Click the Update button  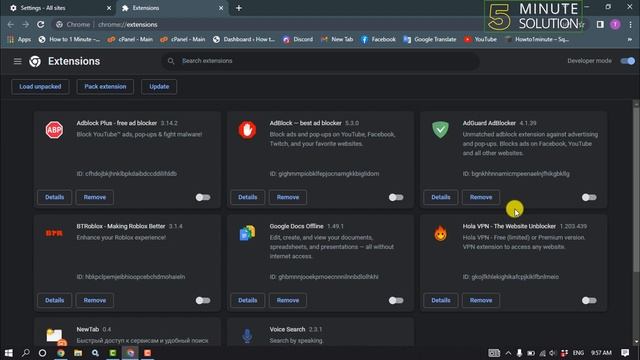click(159, 87)
